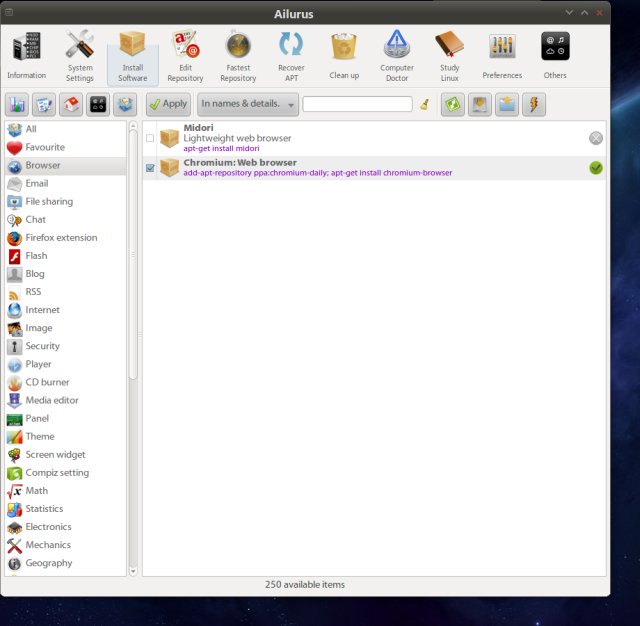Click the software search text field
Viewport: 640px width, 626px height.
[357, 104]
